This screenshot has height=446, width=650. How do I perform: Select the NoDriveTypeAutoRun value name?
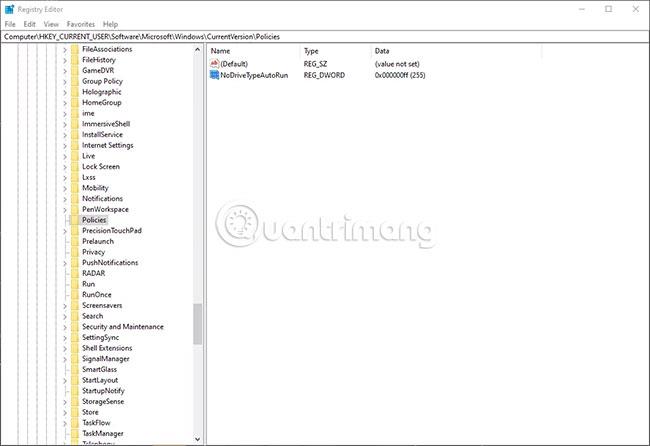(254, 75)
